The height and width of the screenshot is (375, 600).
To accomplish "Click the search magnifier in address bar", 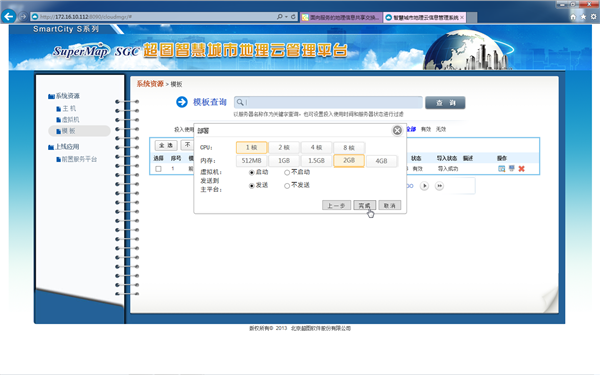I will pyautogui.click(x=280, y=17).
